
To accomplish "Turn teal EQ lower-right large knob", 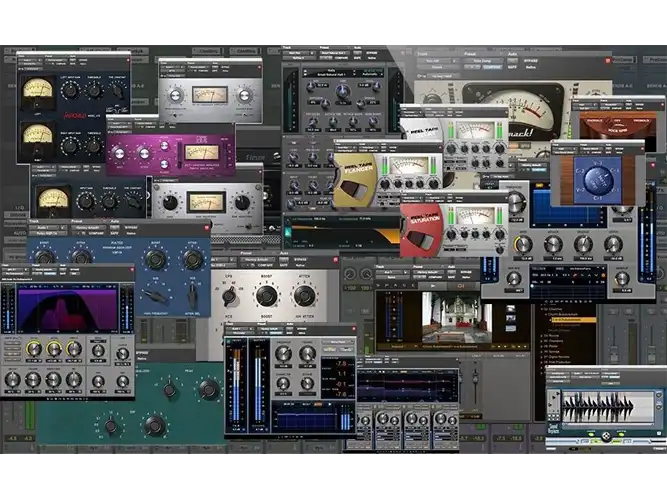I will click(155, 425).
